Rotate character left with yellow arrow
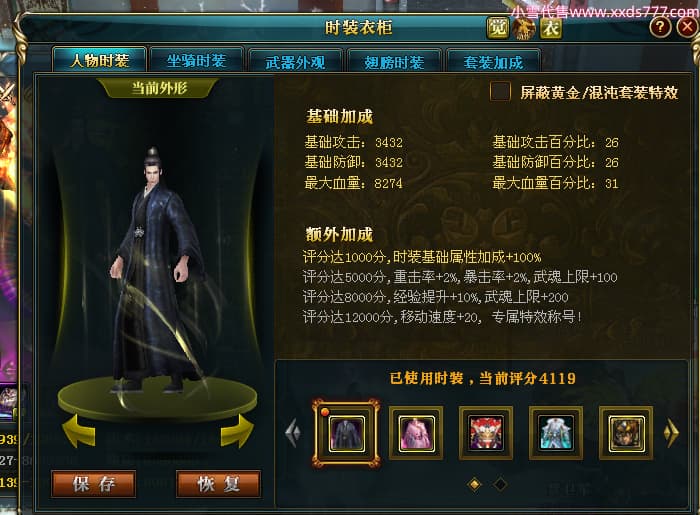This screenshot has height=515, width=700. [x=79, y=431]
